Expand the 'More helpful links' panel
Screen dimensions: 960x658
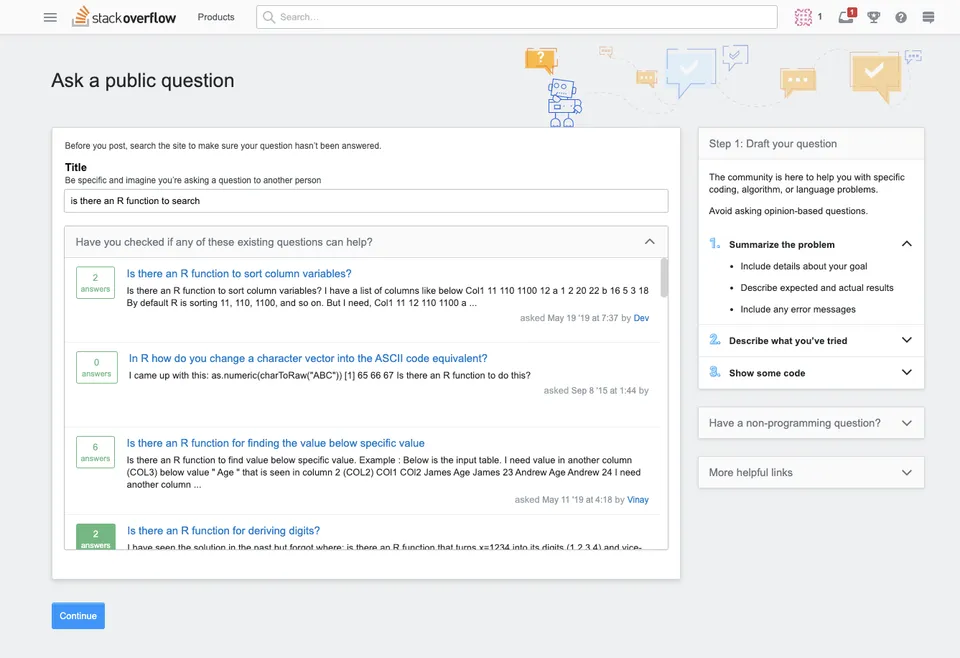click(x=811, y=473)
